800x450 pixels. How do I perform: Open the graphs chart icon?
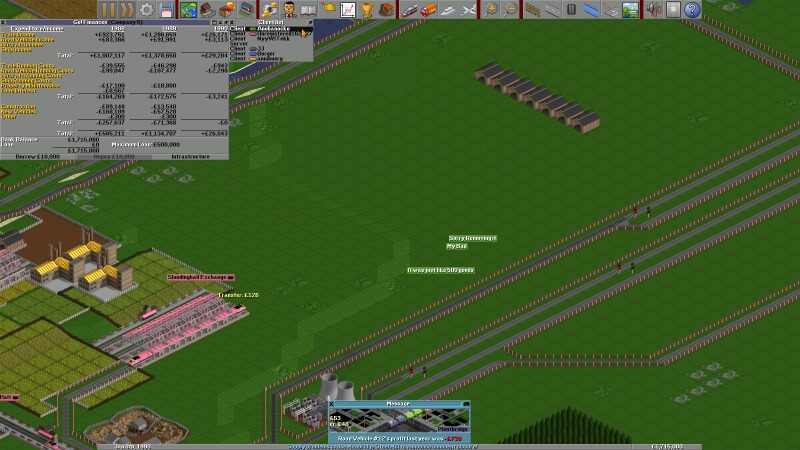pos(347,9)
